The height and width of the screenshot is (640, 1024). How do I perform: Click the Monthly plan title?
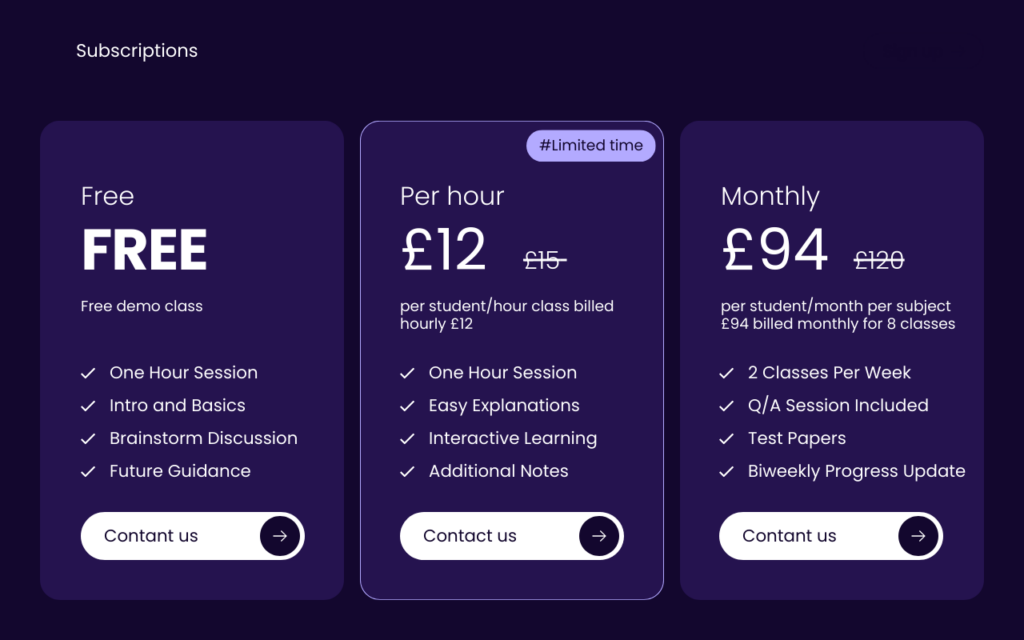pyautogui.click(x=770, y=197)
